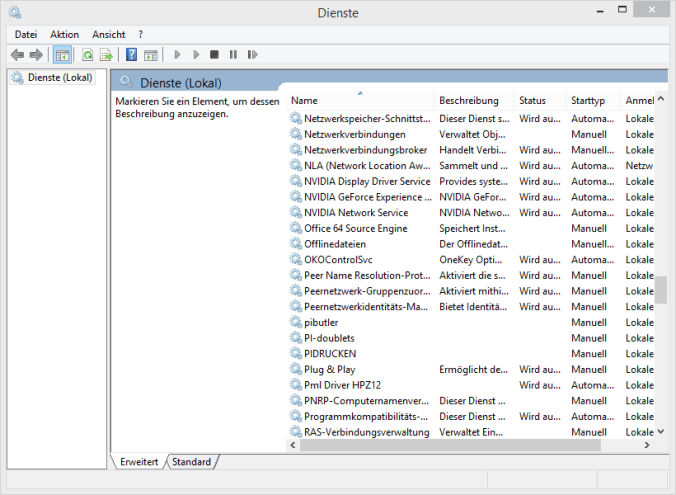The width and height of the screenshot is (676, 495).
Task: Click gear icon next to Netzwerkverbindungen
Action: point(295,134)
